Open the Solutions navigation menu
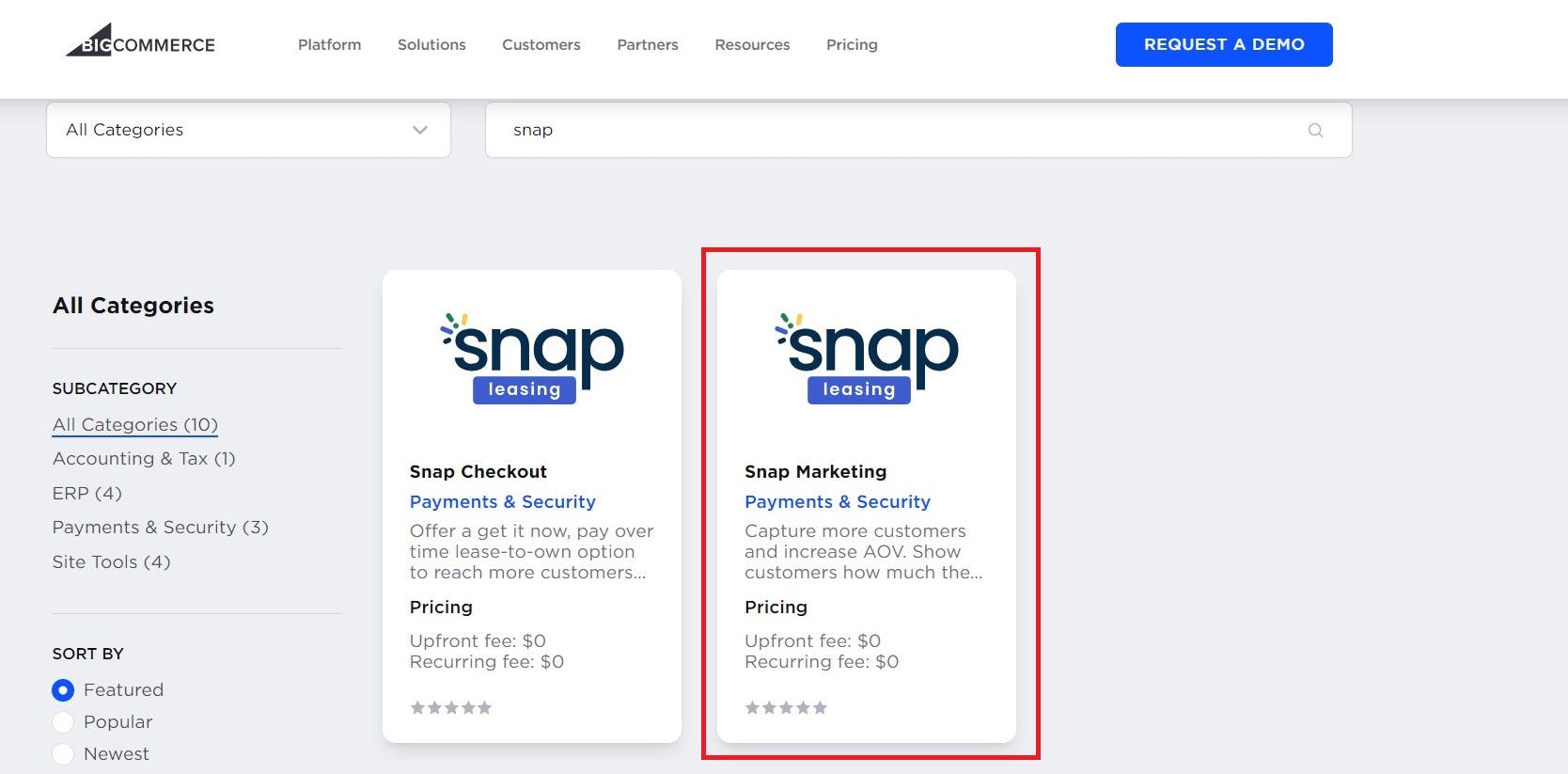The image size is (1568, 774). [431, 44]
